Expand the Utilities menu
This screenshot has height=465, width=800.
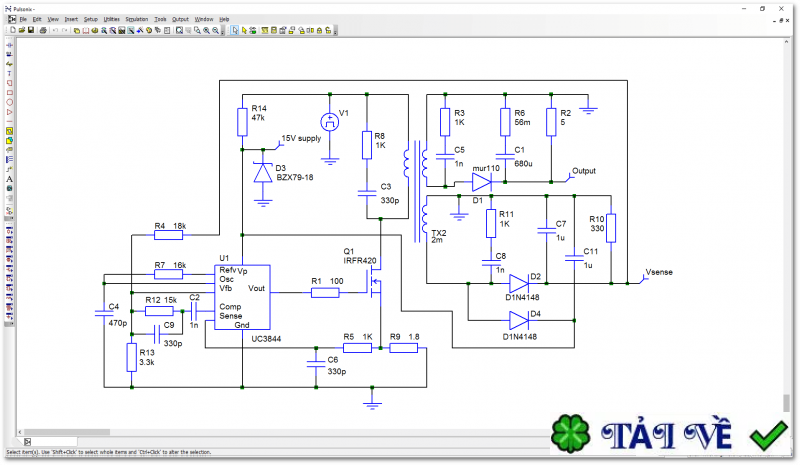tap(111, 19)
